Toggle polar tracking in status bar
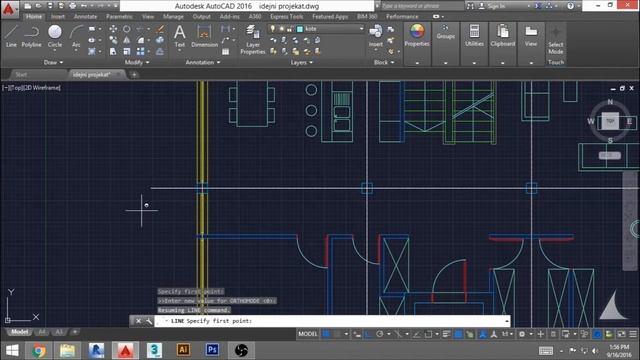This screenshot has width=640, height=360. (380, 334)
